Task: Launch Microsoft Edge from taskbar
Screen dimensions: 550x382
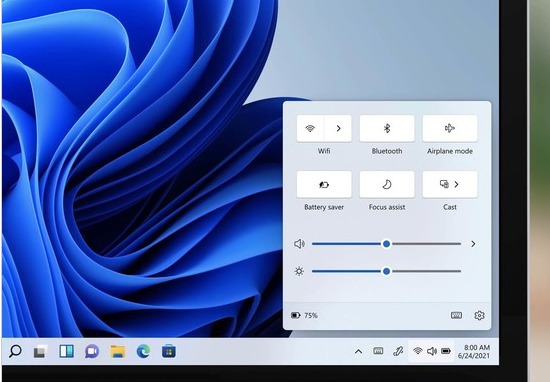Action: tap(143, 351)
